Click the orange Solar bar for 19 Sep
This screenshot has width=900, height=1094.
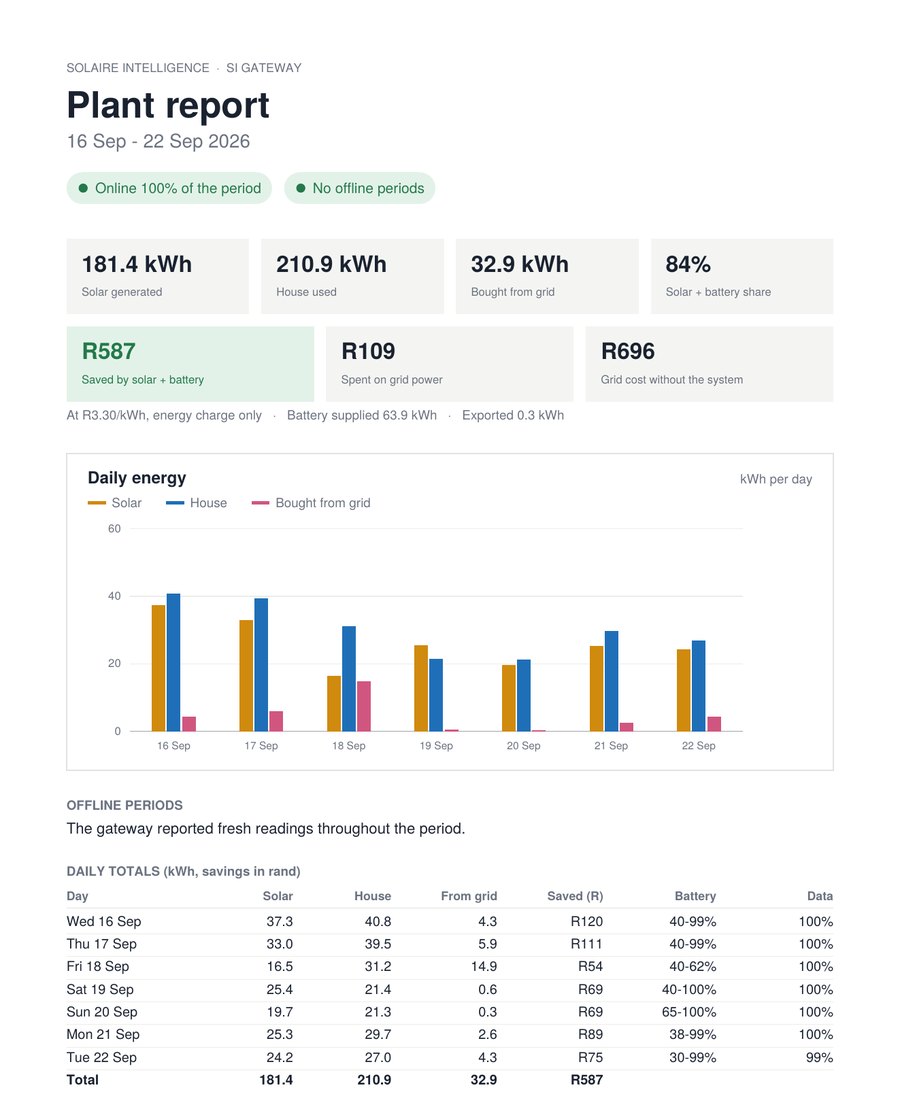(x=421, y=689)
